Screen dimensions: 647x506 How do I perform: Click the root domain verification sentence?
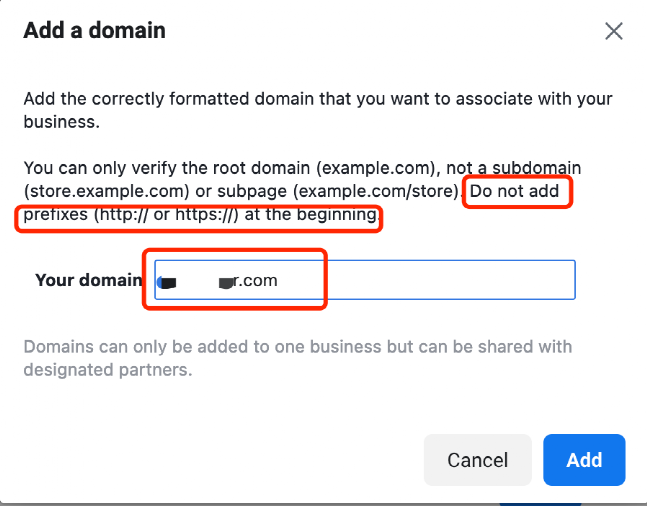pyautogui.click(x=302, y=180)
